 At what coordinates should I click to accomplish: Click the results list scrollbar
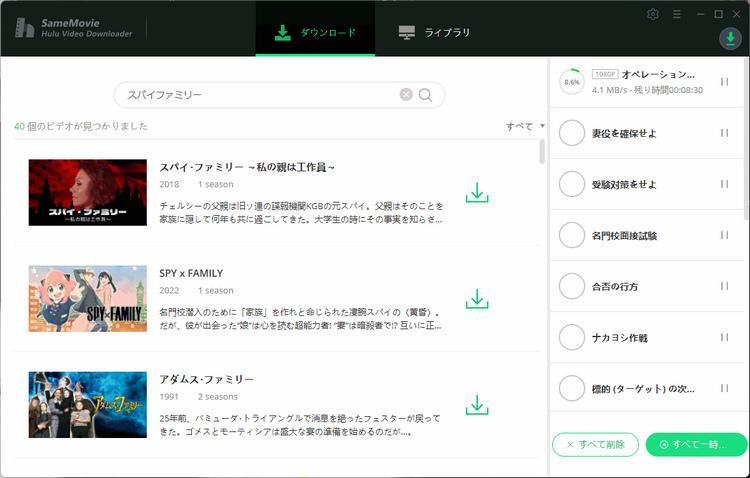pyautogui.click(x=542, y=152)
